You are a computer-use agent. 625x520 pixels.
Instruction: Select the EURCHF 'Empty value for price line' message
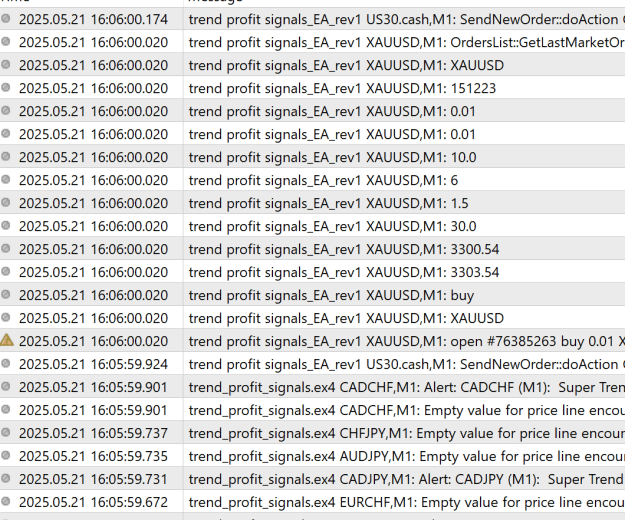[x=407, y=502]
